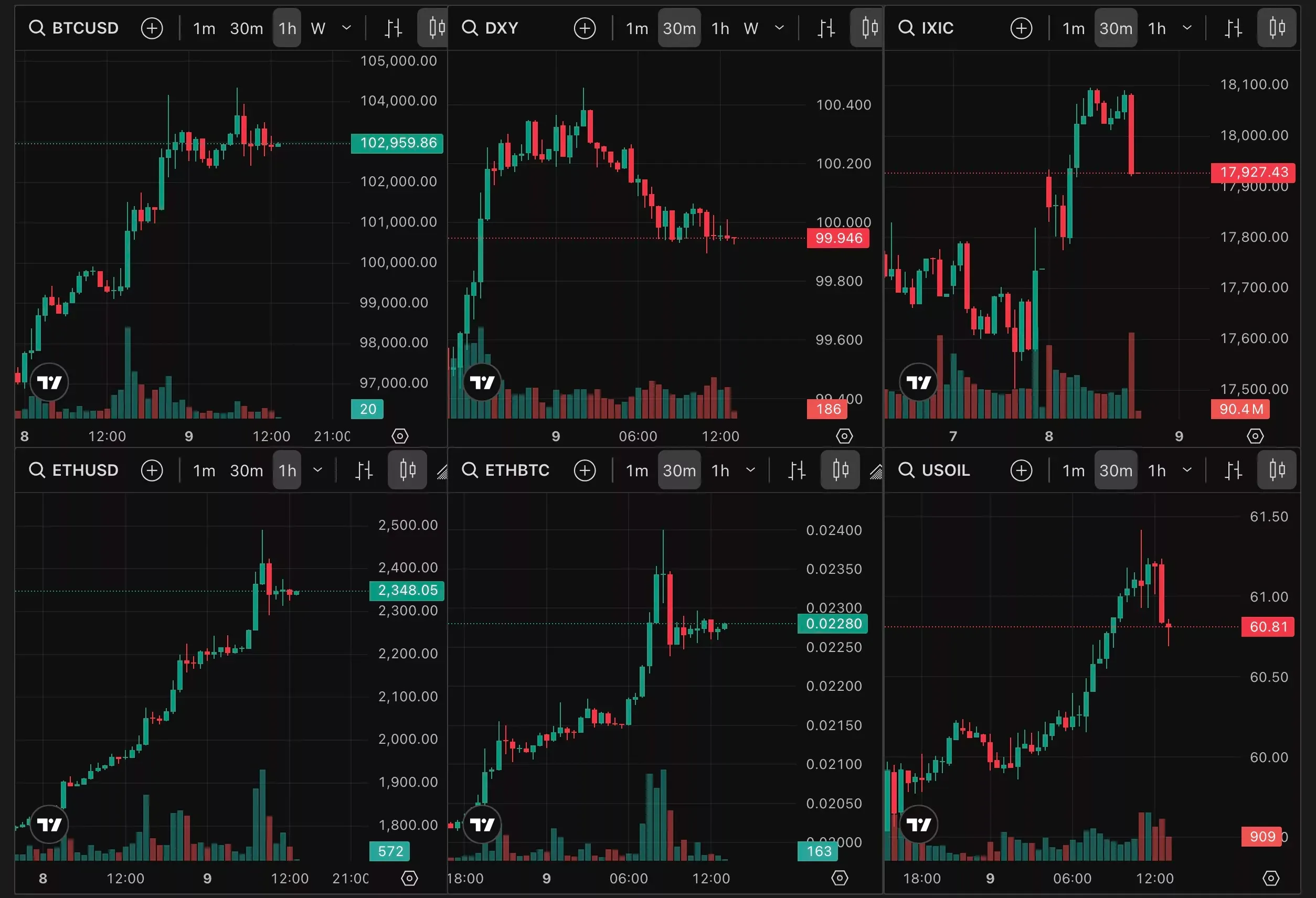
Task: Click the ETHUSD price label 2,348.05
Action: tap(407, 591)
